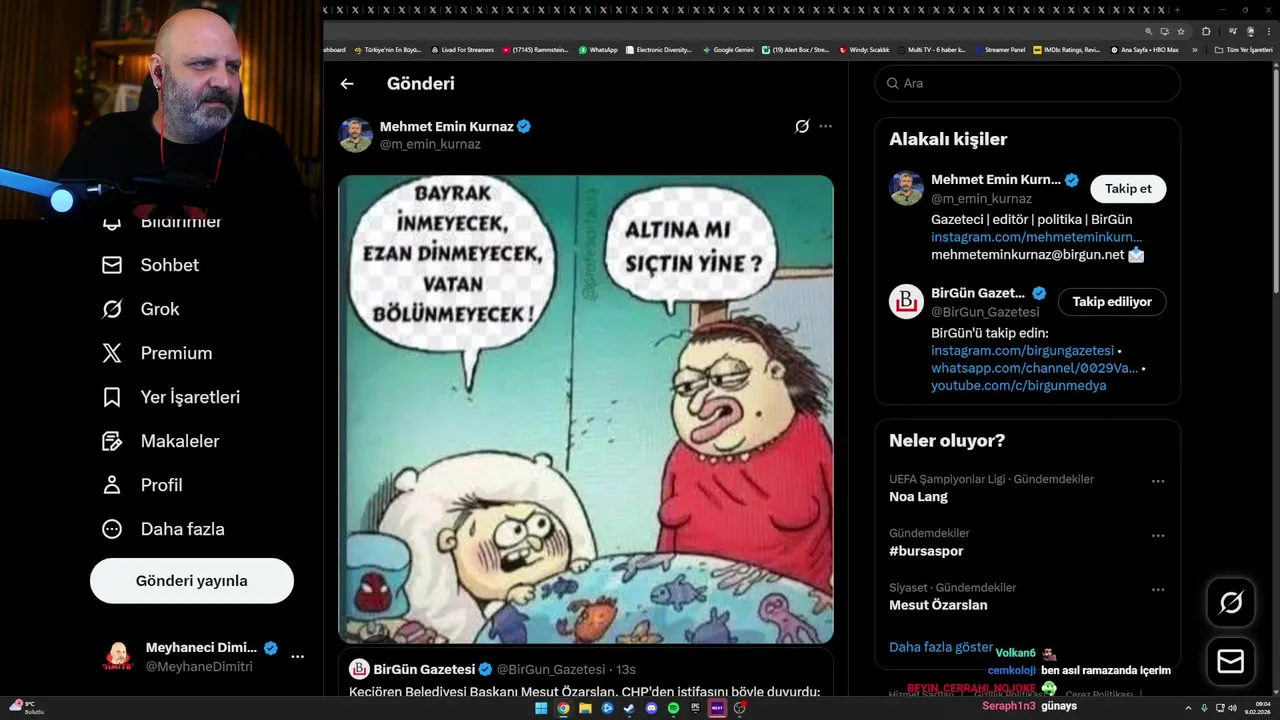Show hidden system tray icons chevron
The height and width of the screenshot is (720, 1280).
[1189, 708]
